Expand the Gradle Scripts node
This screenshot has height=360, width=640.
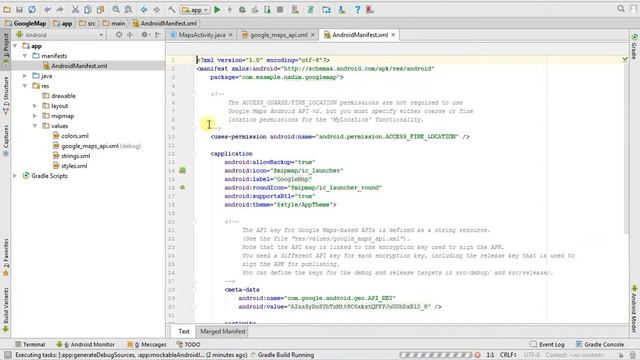pyautogui.click(x=15, y=176)
